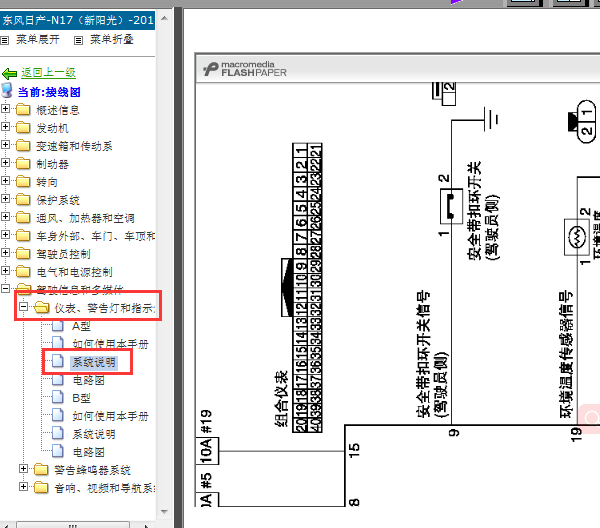
Task: Expand the 概述信息 folder node
Action: [x=5, y=109]
